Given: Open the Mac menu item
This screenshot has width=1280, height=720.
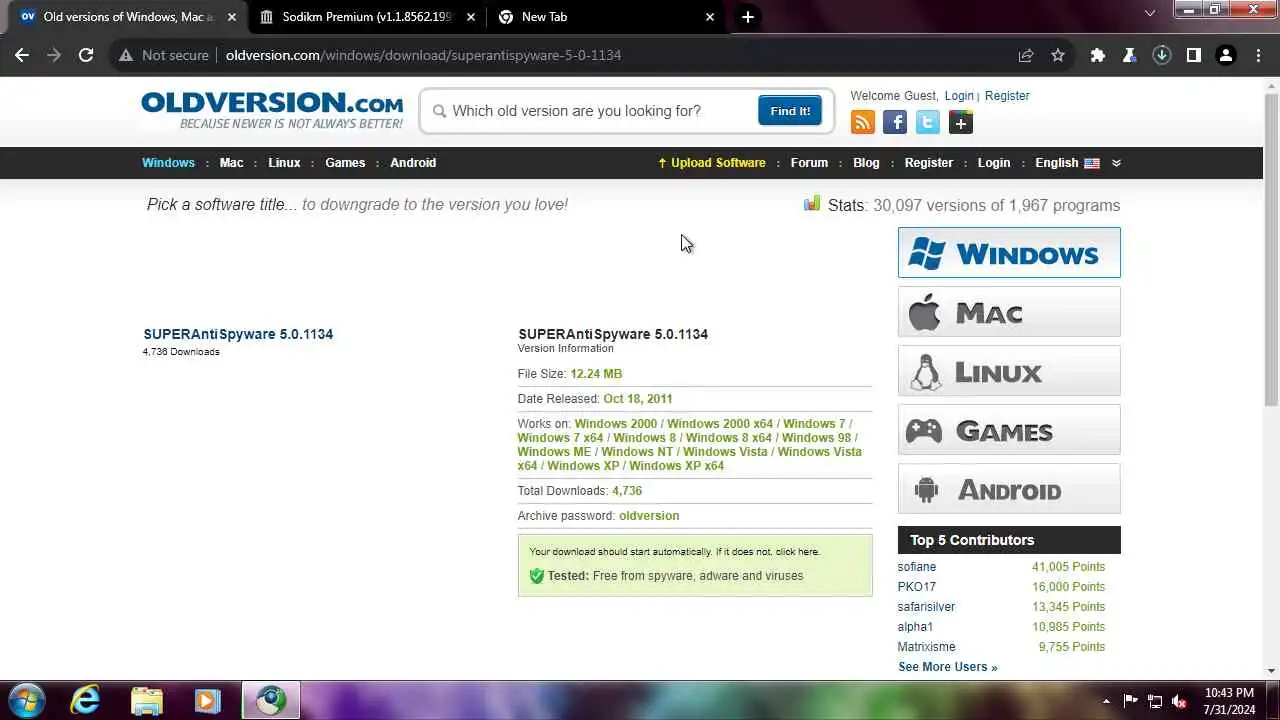Looking at the screenshot, I should [x=231, y=163].
